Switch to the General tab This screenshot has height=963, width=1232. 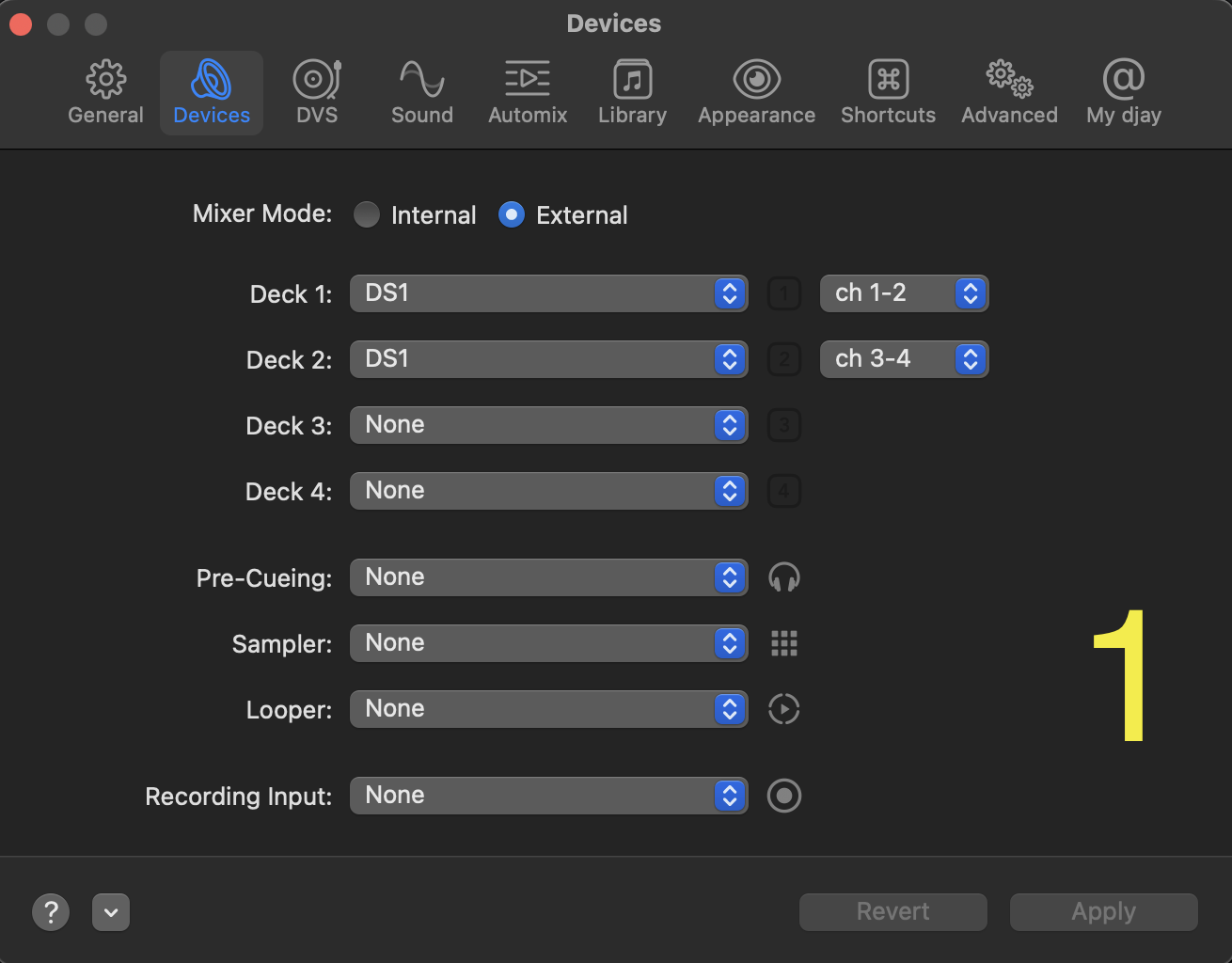tap(105, 92)
